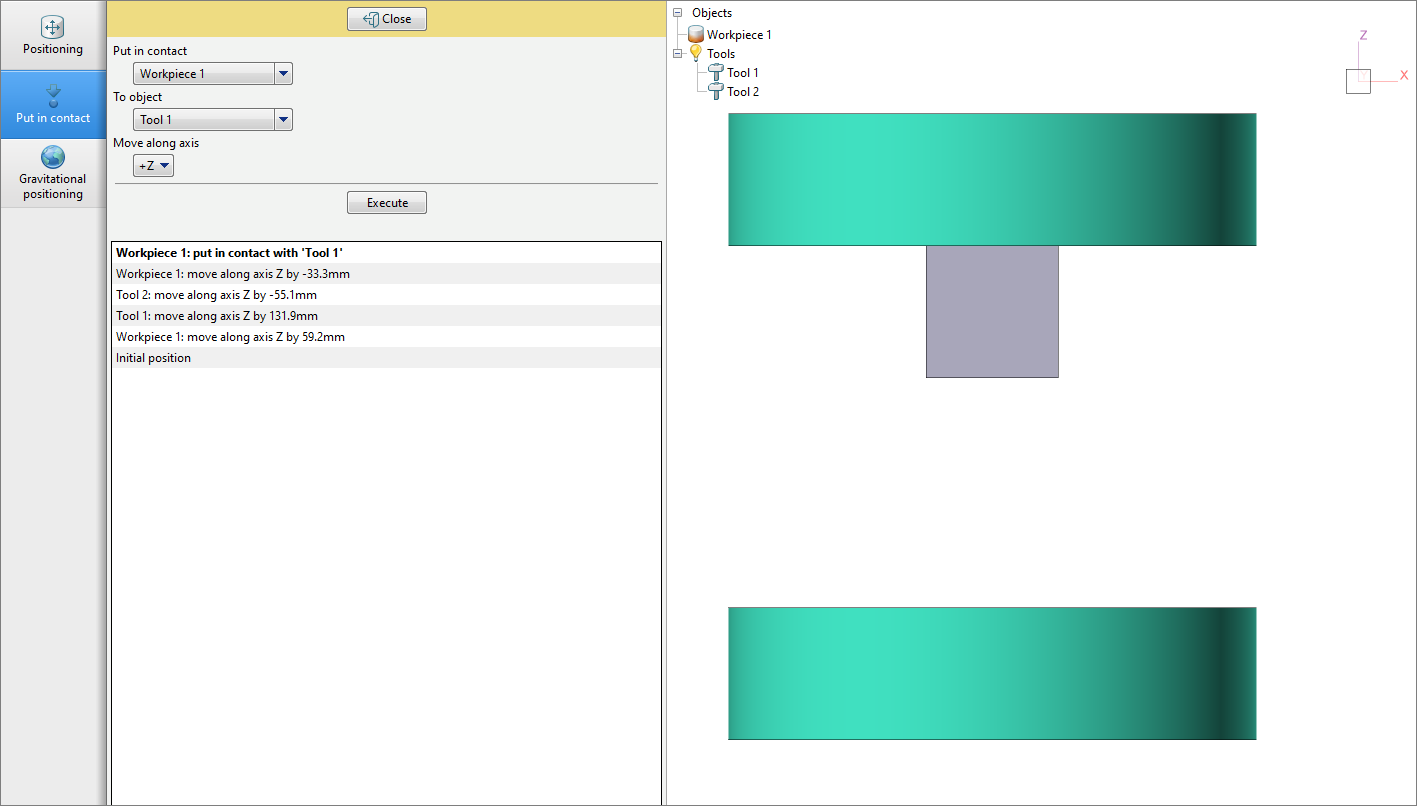The height and width of the screenshot is (806, 1417).
Task: Click the gray workpiece in the viewport
Action: (992, 311)
